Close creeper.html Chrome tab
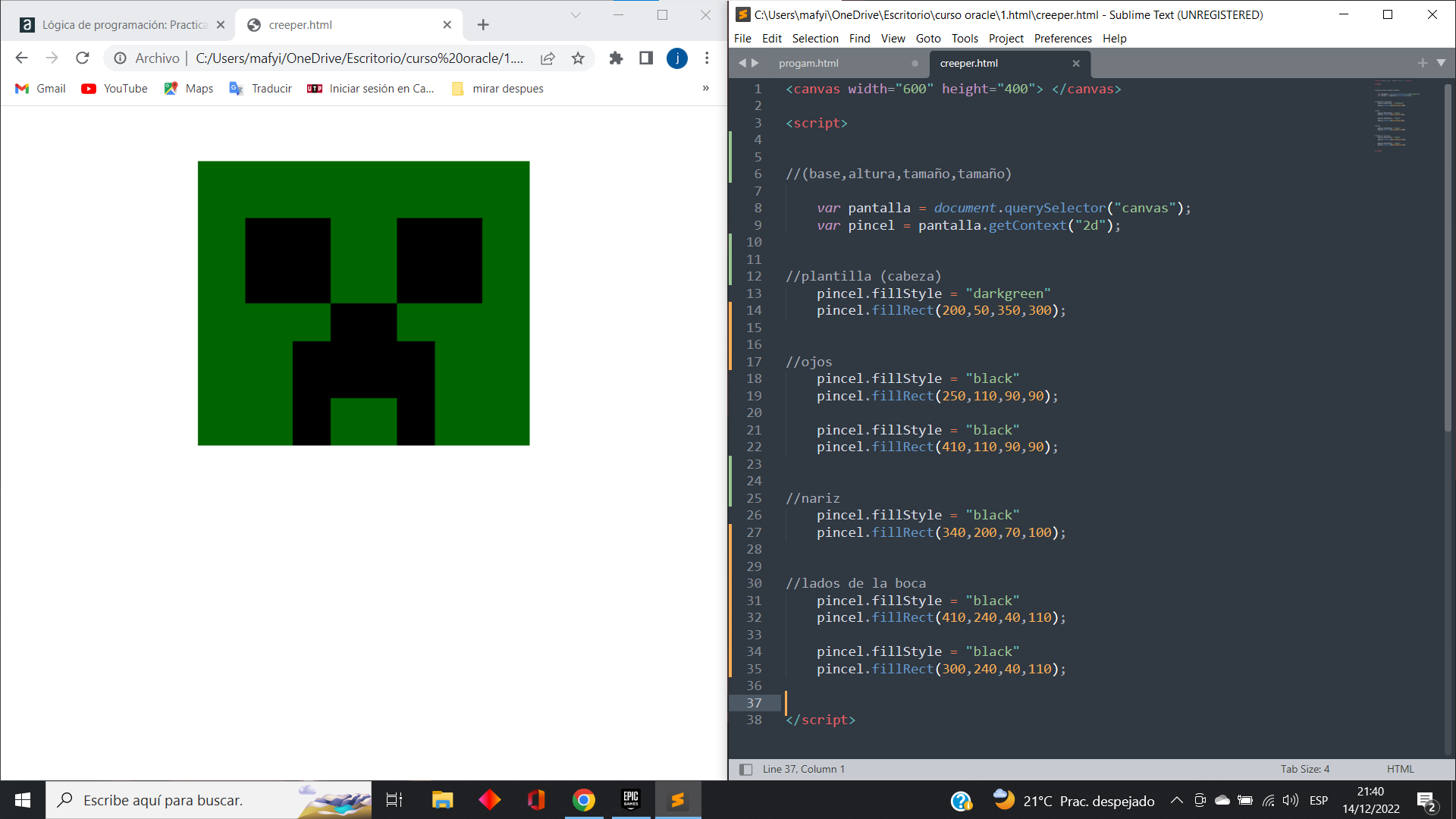Screen dimensions: 1456x819 447,25
